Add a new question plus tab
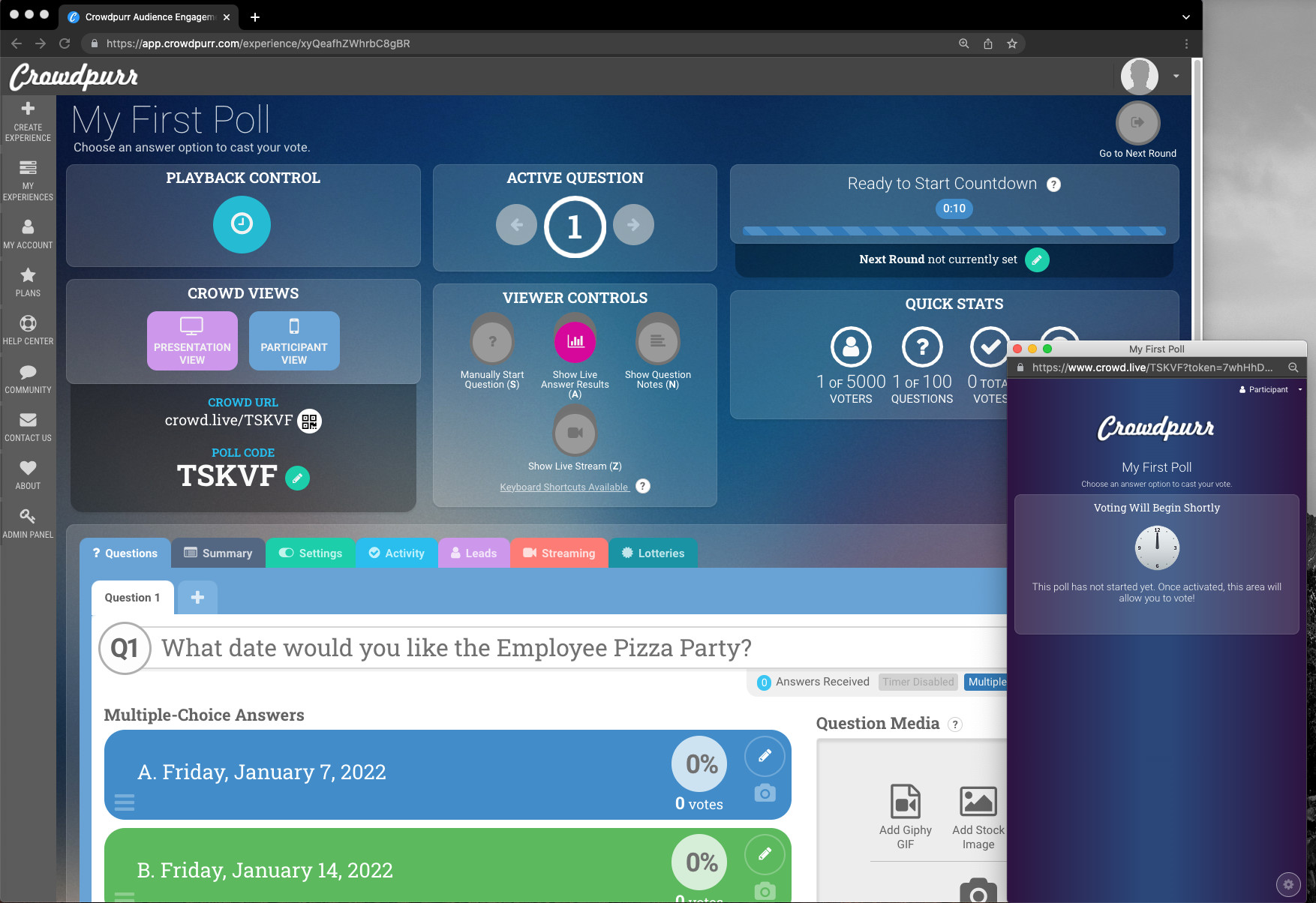The height and width of the screenshot is (903, 1316). 197,598
